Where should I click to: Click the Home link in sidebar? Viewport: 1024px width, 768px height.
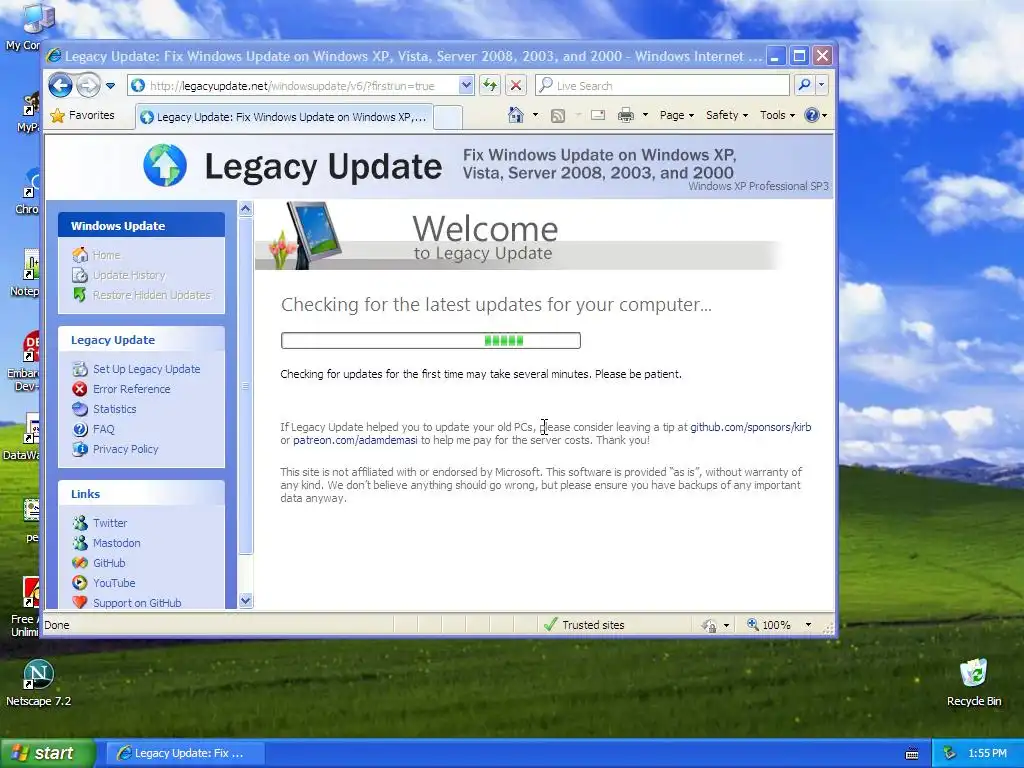tap(106, 255)
